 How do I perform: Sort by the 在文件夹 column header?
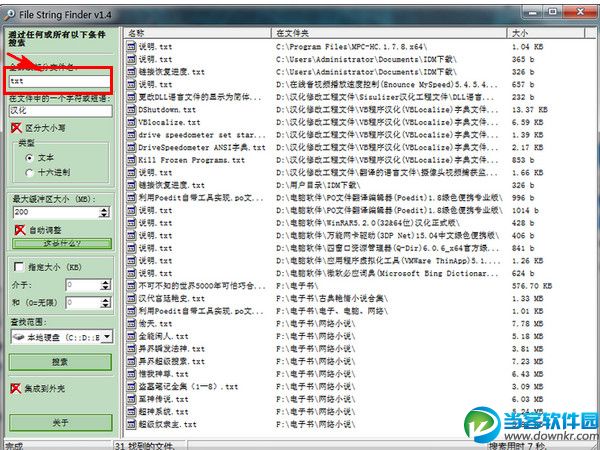click(x=390, y=33)
